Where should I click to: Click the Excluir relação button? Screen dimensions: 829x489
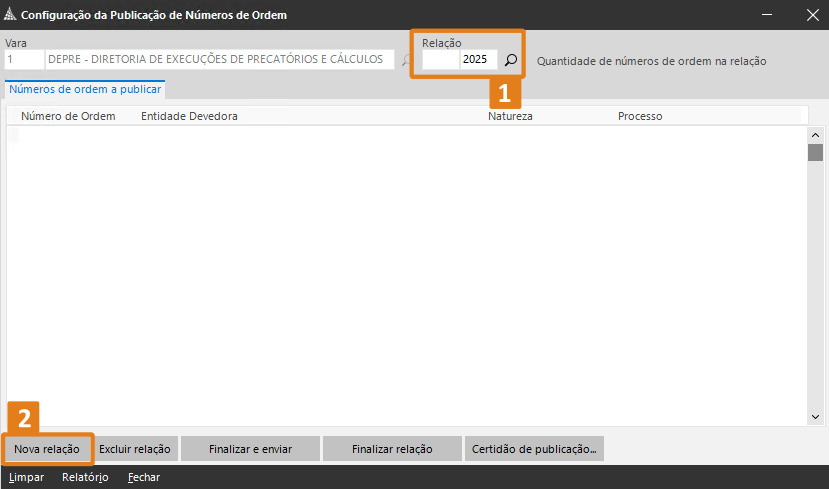coord(135,449)
